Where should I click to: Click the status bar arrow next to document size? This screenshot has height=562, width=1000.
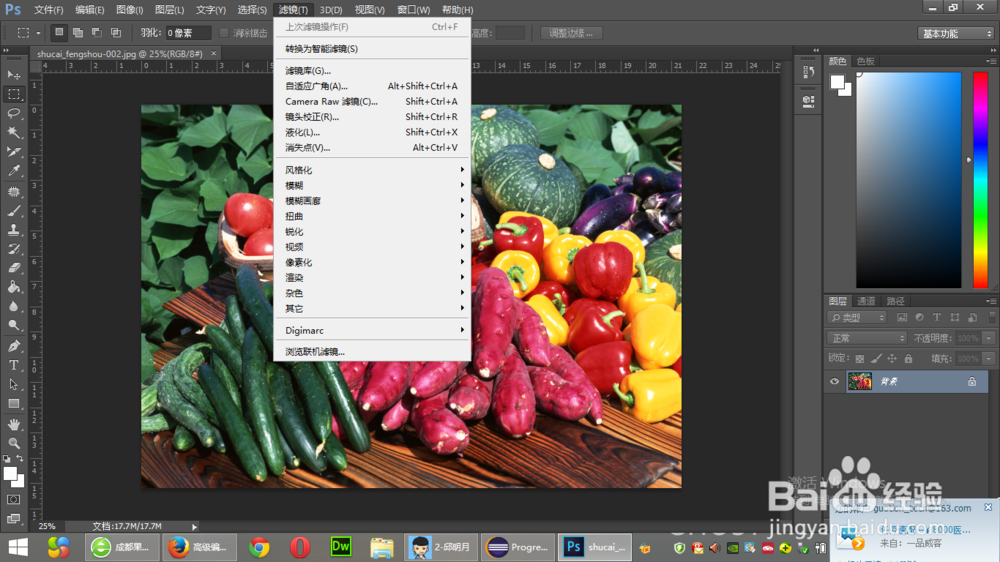pyautogui.click(x=195, y=526)
